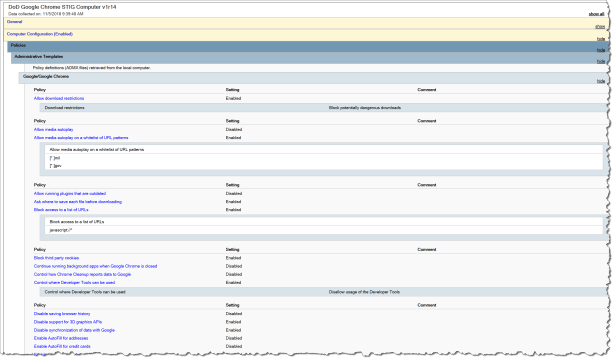The width and height of the screenshot is (615, 360).
Task: Click the '[*.]mil' whitelist entry
Action: pyautogui.click(x=55, y=158)
